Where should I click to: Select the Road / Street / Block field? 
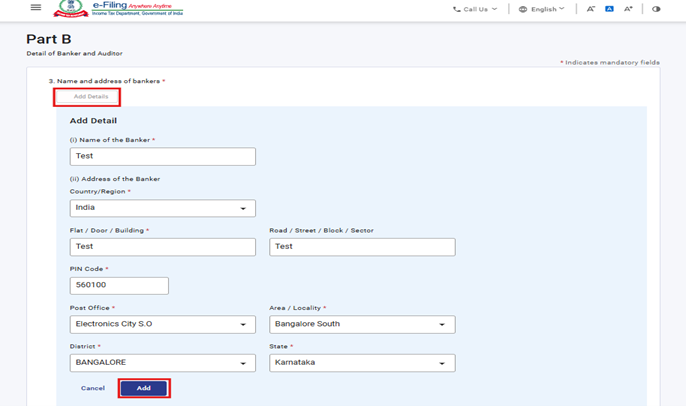pyautogui.click(x=361, y=246)
